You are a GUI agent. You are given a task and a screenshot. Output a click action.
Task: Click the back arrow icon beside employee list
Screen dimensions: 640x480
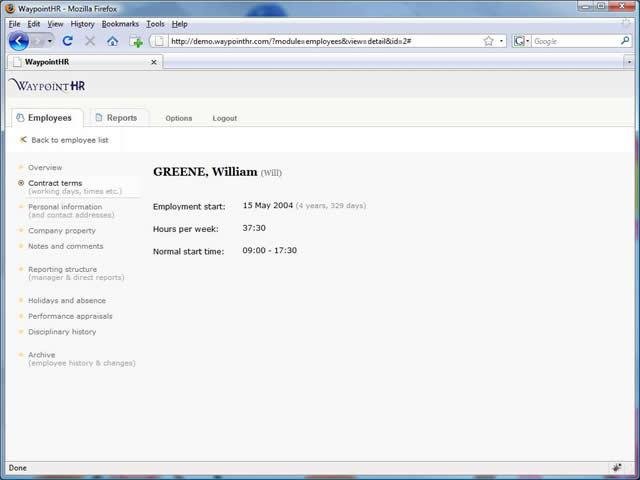pos(23,140)
